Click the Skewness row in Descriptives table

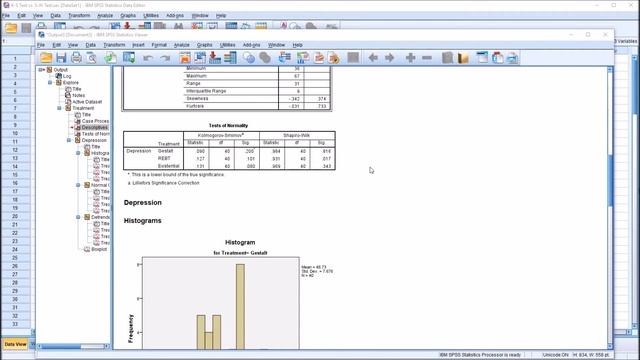[x=257, y=98]
